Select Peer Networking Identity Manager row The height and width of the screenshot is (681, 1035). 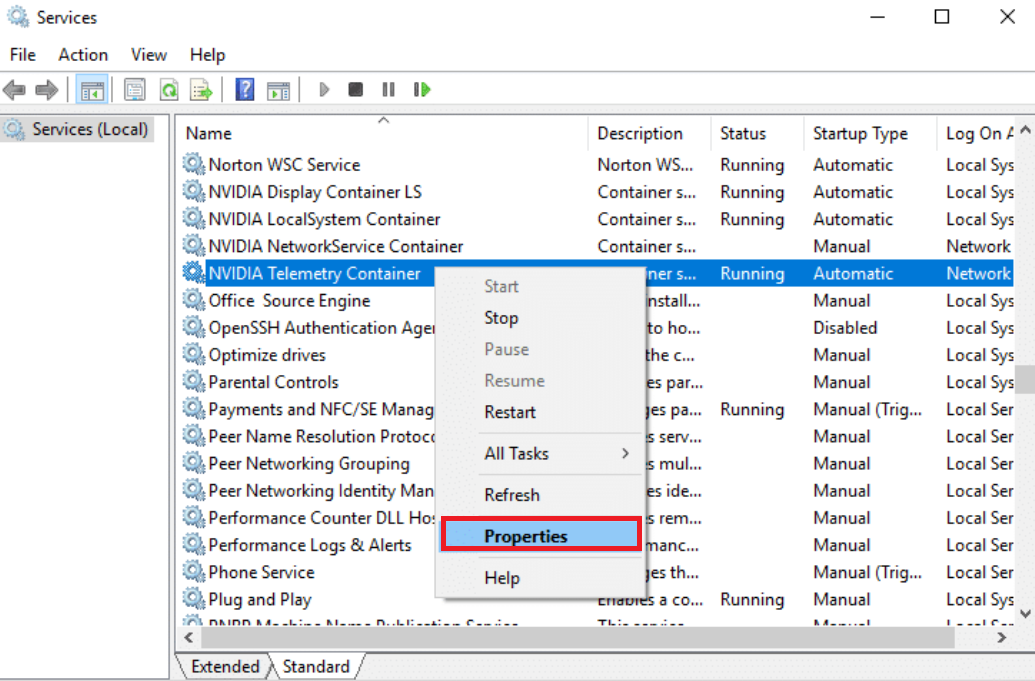(308, 490)
